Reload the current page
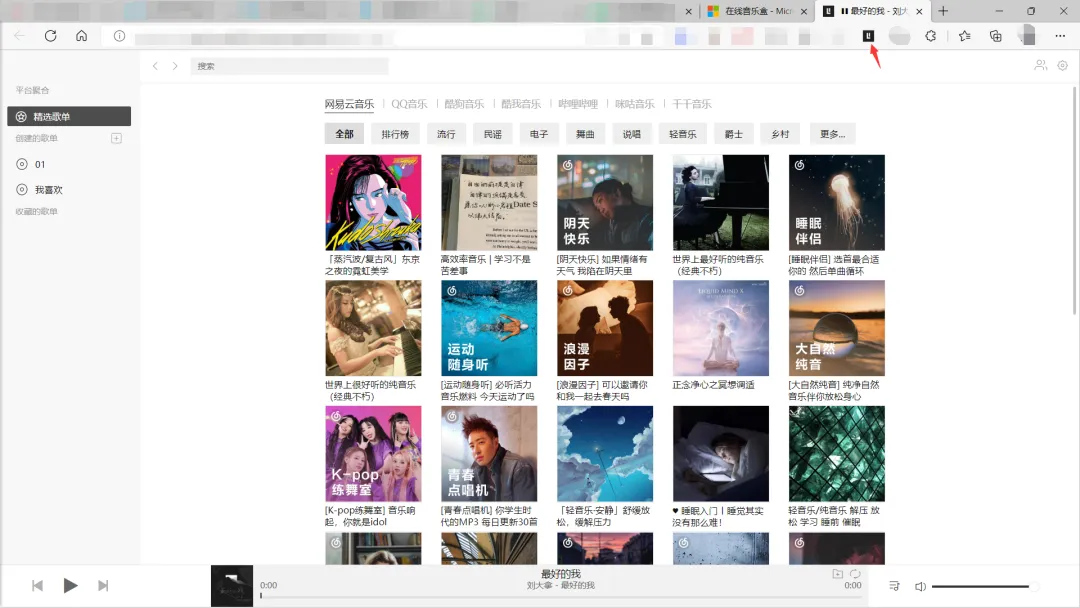Screen dimensions: 1080x608 (50, 36)
